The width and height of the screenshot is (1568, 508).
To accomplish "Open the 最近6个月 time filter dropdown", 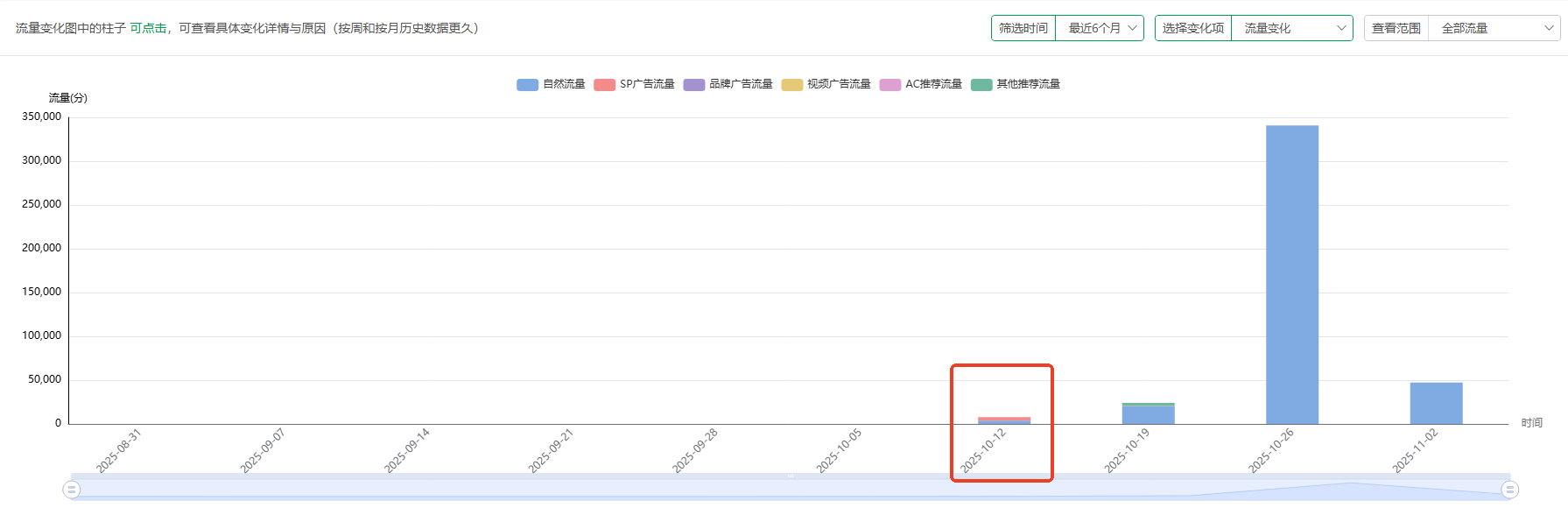I will (1100, 28).
